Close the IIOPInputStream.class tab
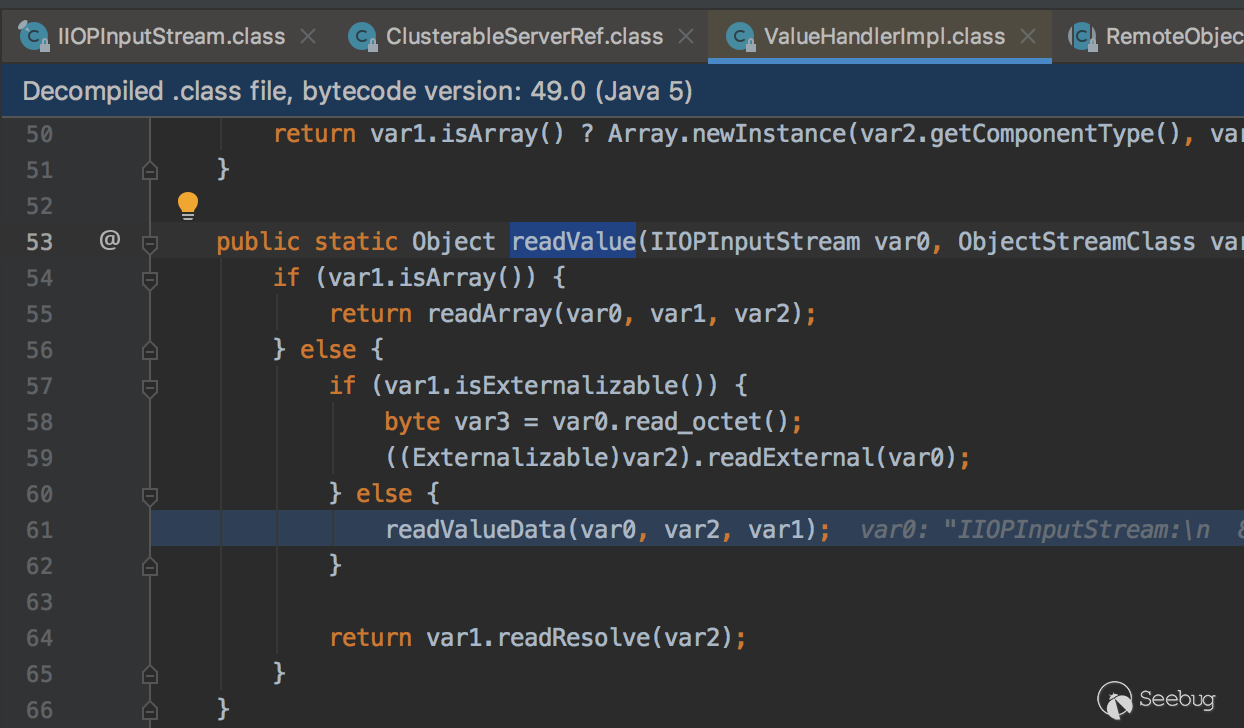 [x=308, y=37]
